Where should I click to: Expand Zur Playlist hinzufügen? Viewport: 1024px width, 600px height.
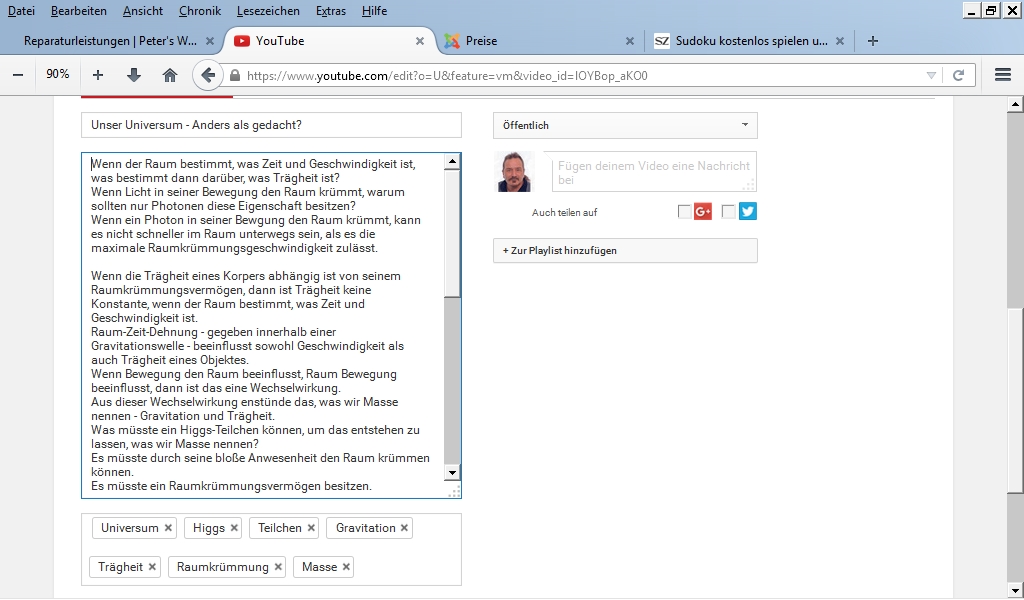tap(625, 251)
